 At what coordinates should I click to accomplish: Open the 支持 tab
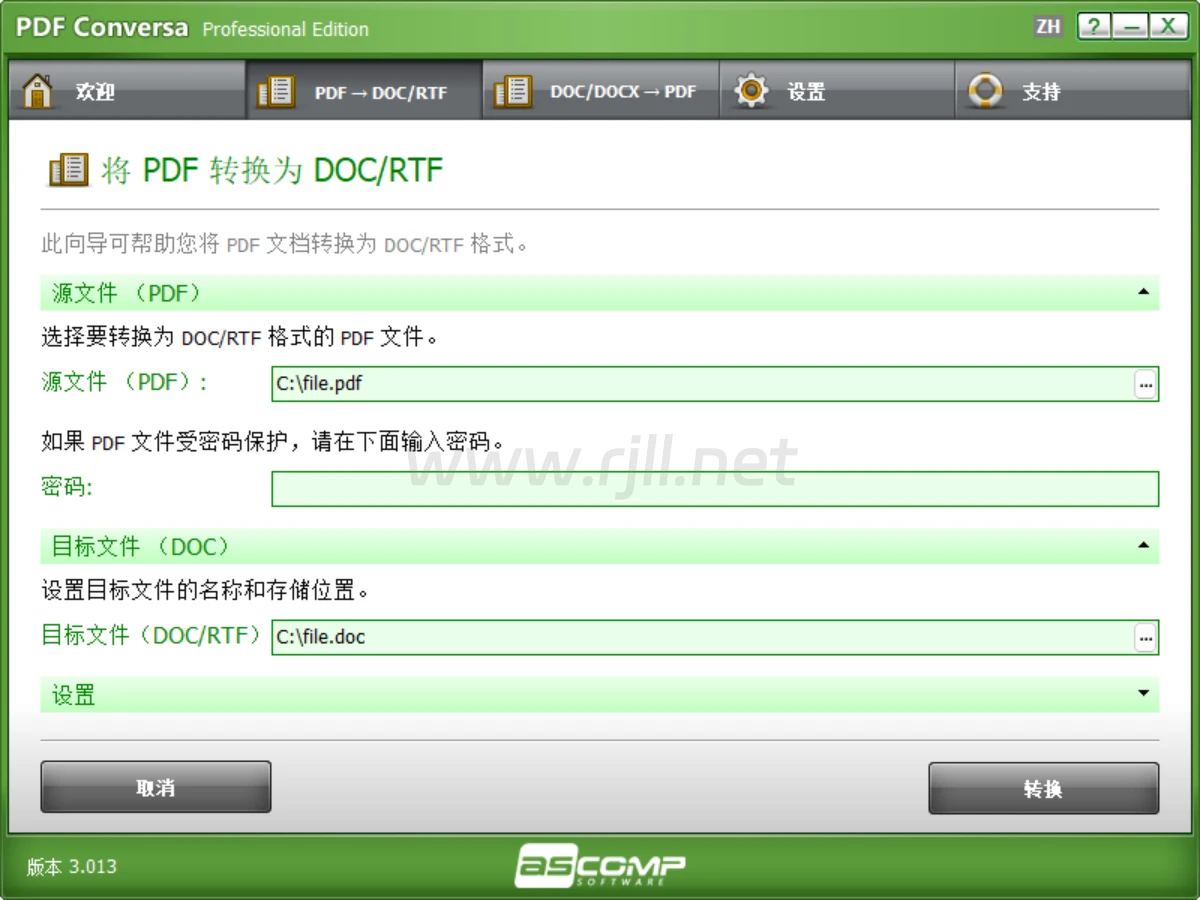tap(1040, 92)
